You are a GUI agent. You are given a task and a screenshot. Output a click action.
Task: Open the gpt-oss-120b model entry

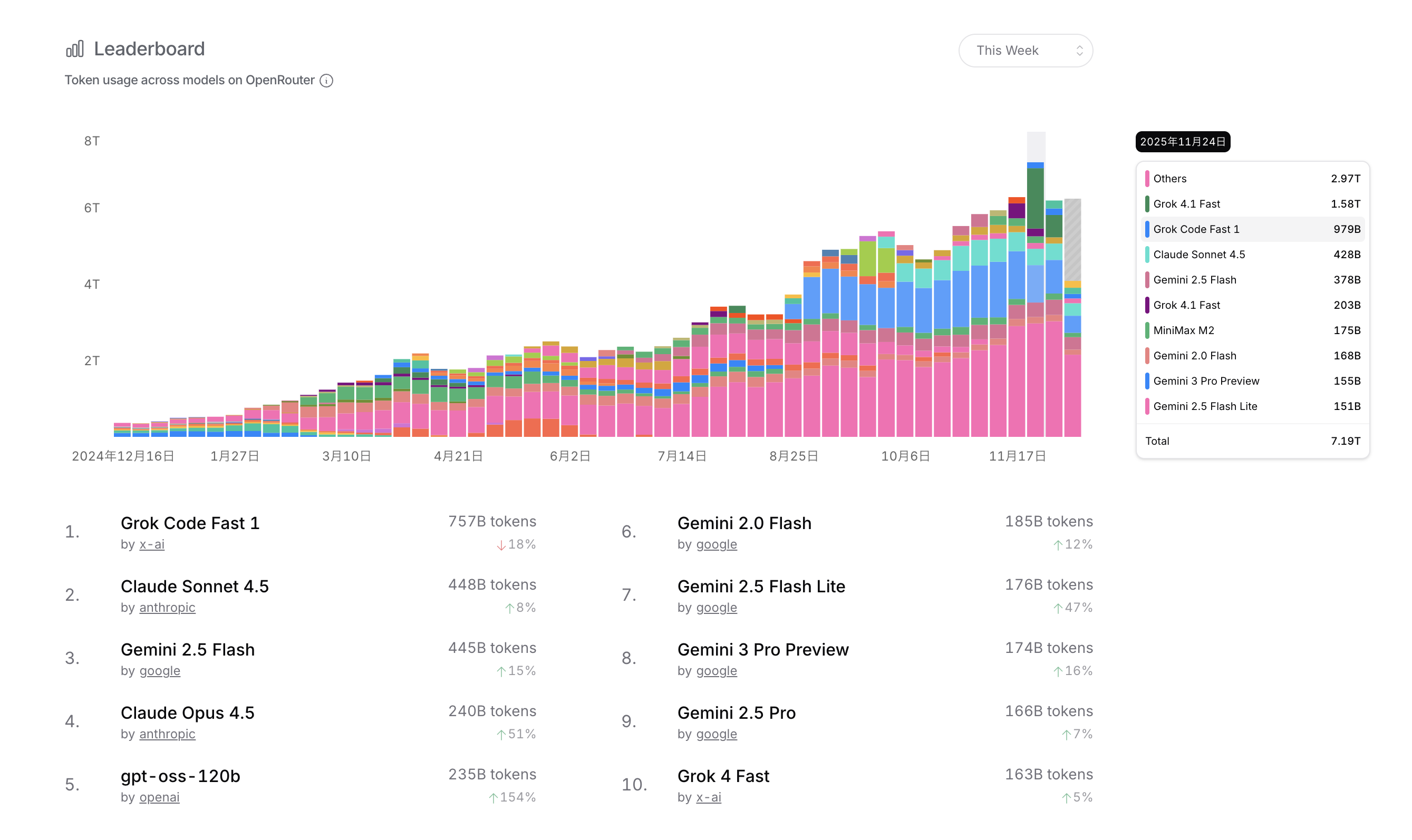click(x=180, y=776)
